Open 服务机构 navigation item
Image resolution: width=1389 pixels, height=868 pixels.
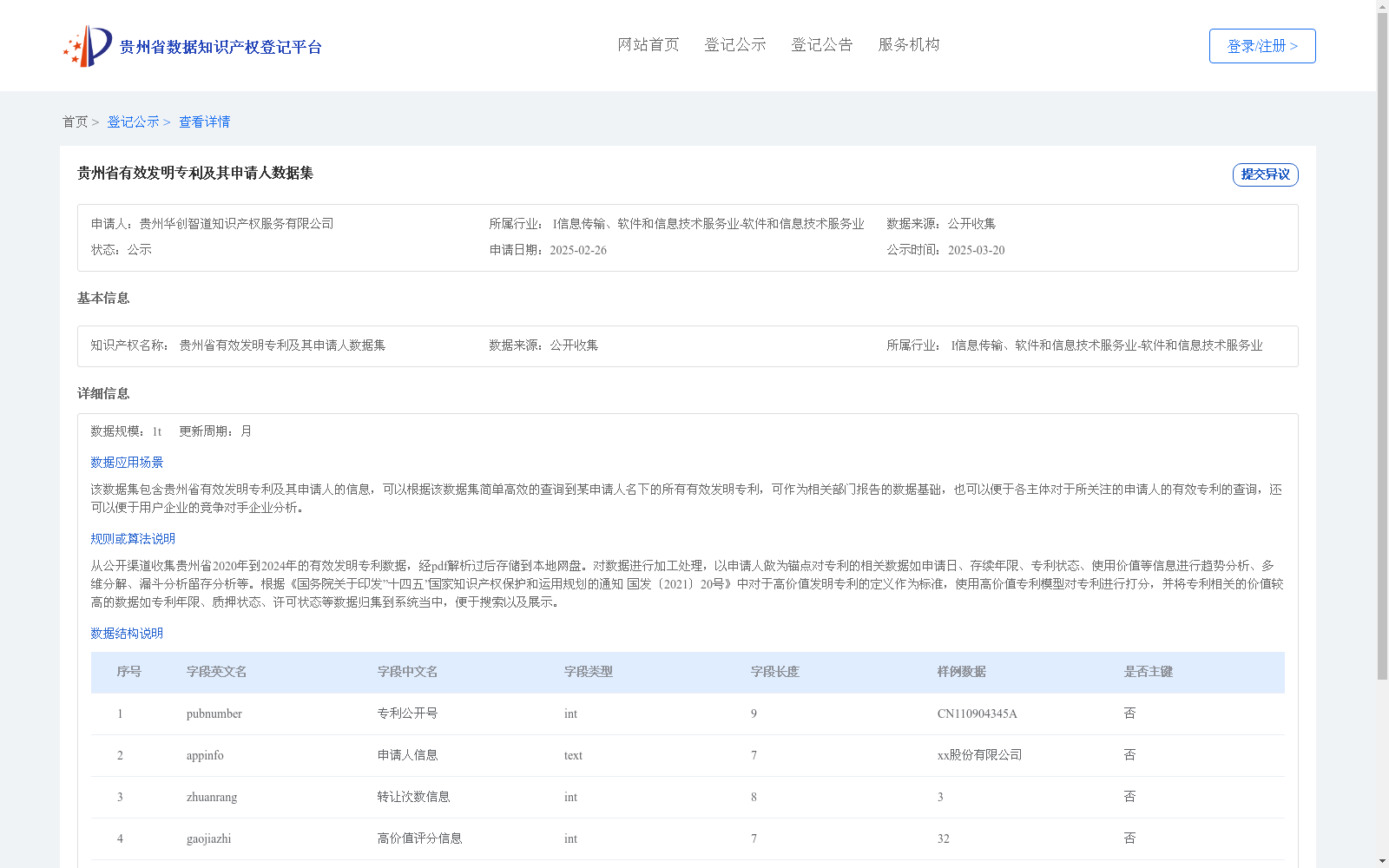click(909, 45)
